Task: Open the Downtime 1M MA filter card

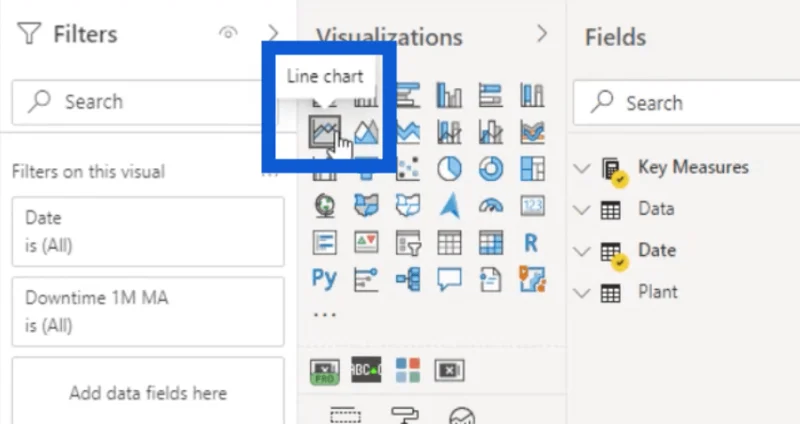Action: pos(148,312)
